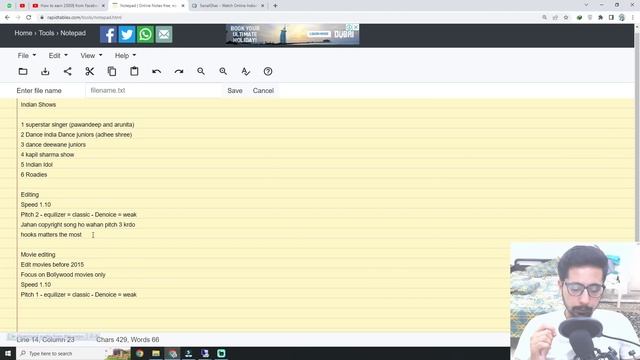Image resolution: width=640 pixels, height=360 pixels.
Task: Go to the Home breadcrumb link
Action: coord(23,33)
